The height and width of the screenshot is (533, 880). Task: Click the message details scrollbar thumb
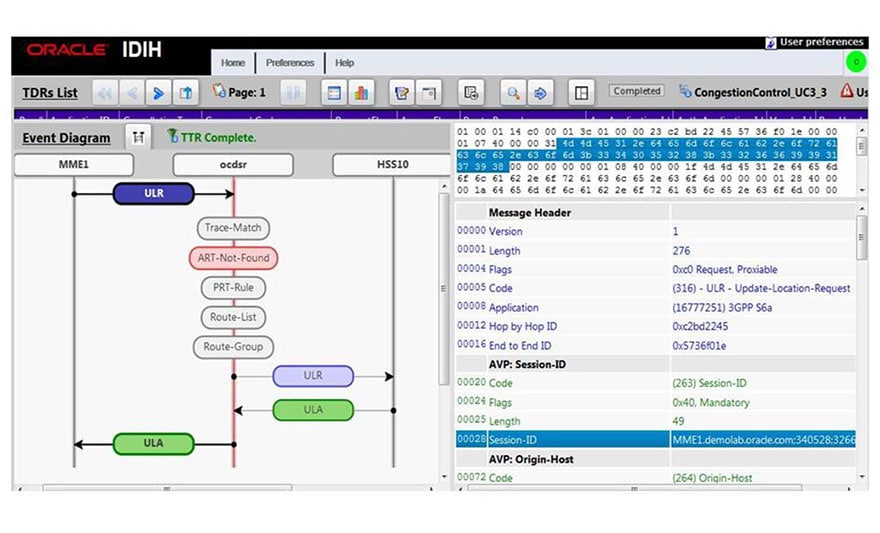862,238
